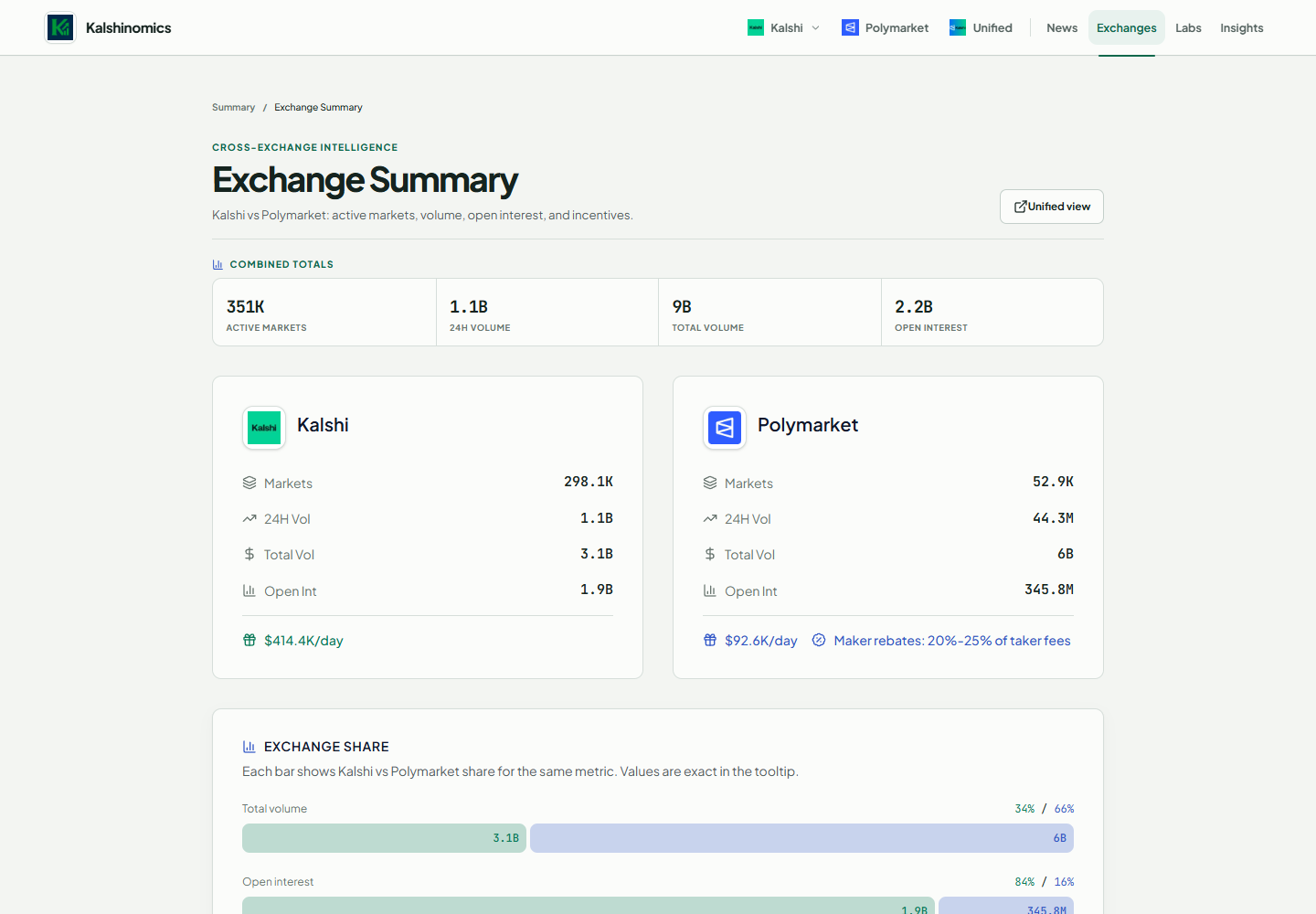Click the Polymarket Total Vol dollar icon
The height and width of the screenshot is (914, 1316).
[710, 554]
